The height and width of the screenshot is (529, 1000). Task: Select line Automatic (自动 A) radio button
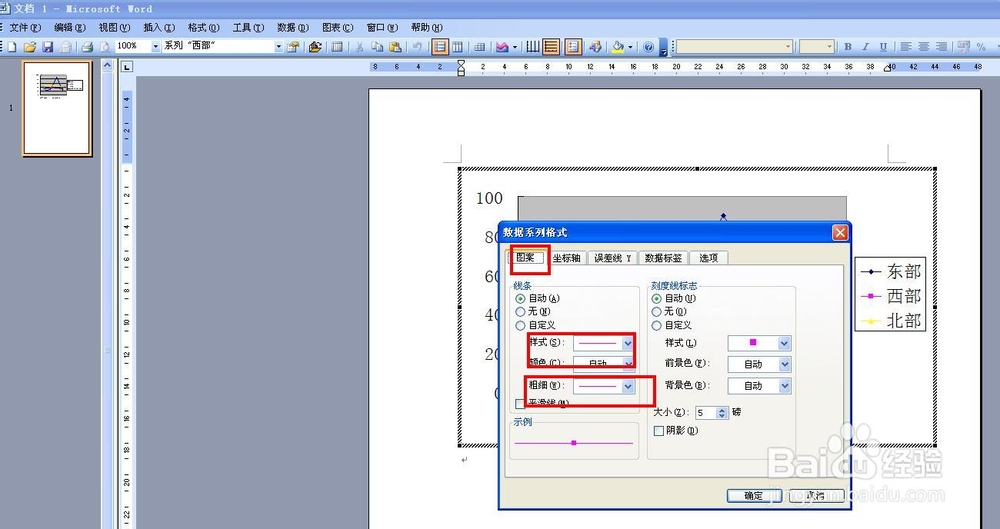(x=520, y=298)
